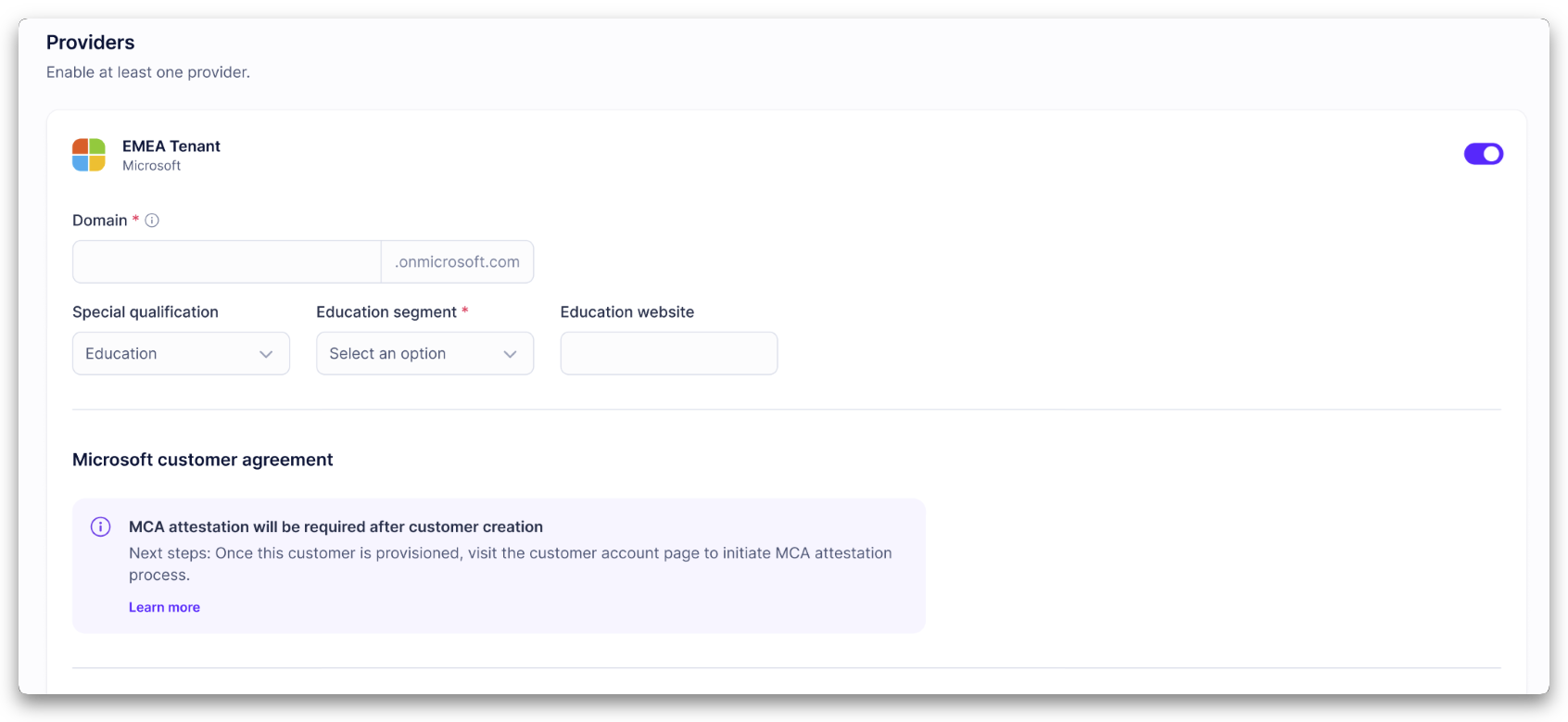Click the Microsoft four-color logo icon
Screen dimensions: 1568x722
click(x=89, y=155)
